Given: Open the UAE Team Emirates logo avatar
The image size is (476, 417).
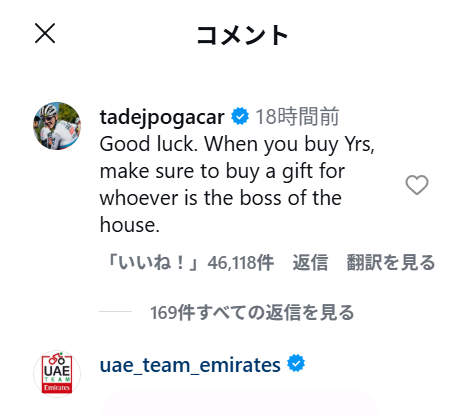Looking at the screenshot, I should click(57, 374).
